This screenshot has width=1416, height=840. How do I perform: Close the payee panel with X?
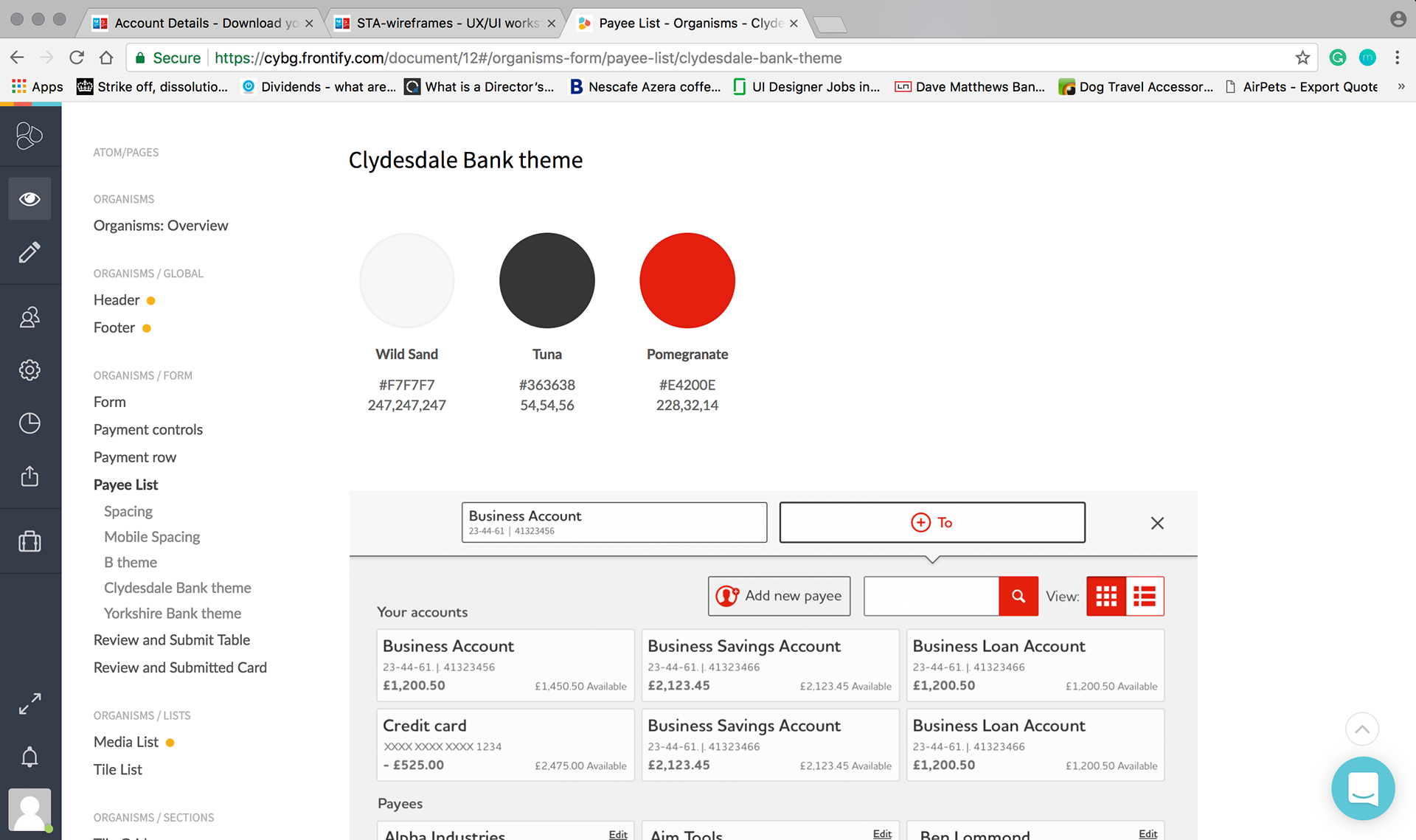pos(1157,523)
